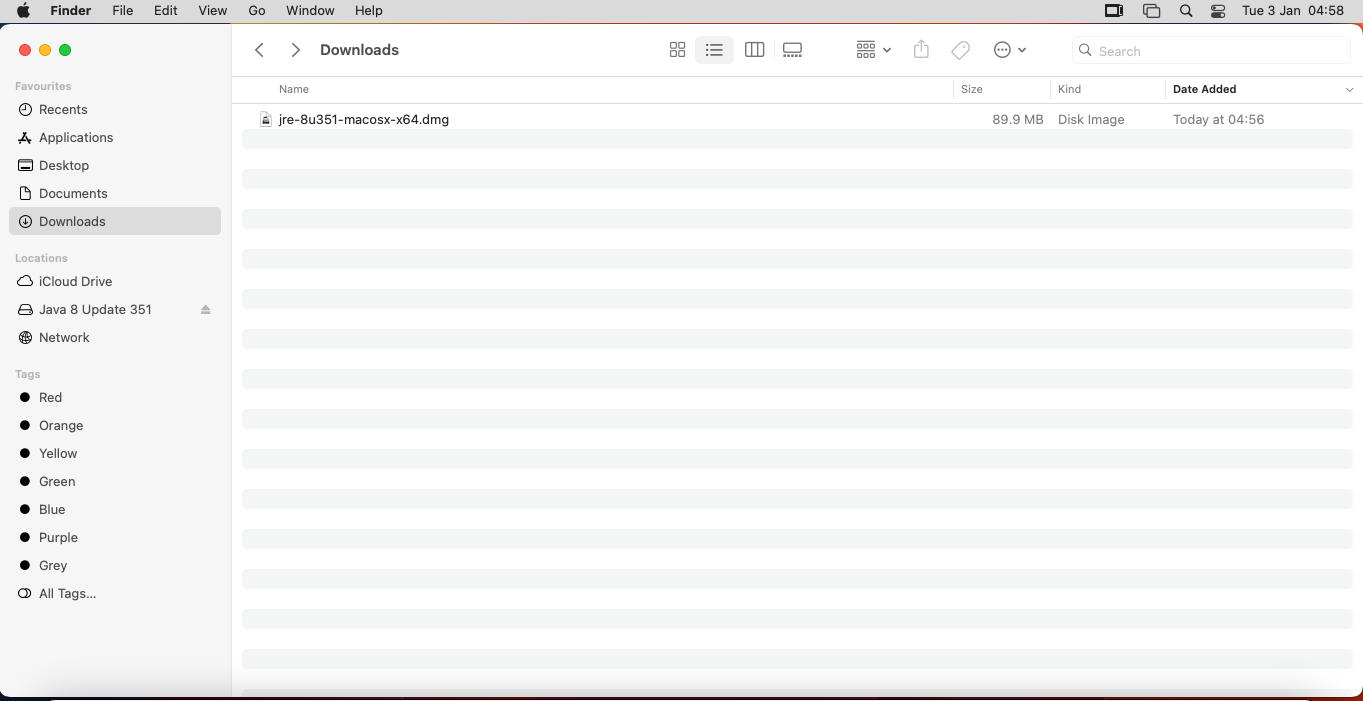The height and width of the screenshot is (701, 1363).
Task: Eject the Java 8 Update 351 volume
Action: 206,310
